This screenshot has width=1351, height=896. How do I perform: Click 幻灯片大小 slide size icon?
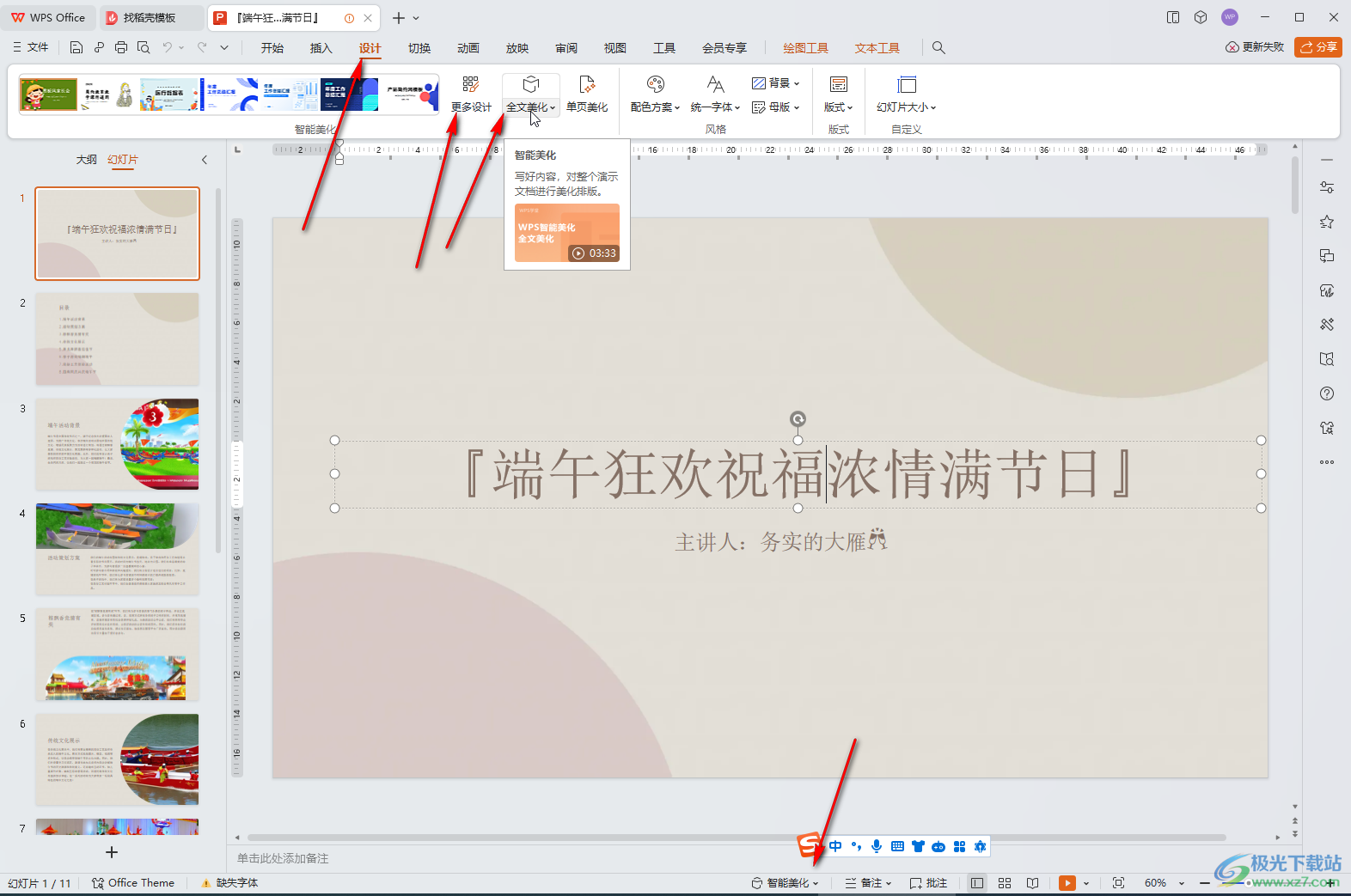click(907, 84)
